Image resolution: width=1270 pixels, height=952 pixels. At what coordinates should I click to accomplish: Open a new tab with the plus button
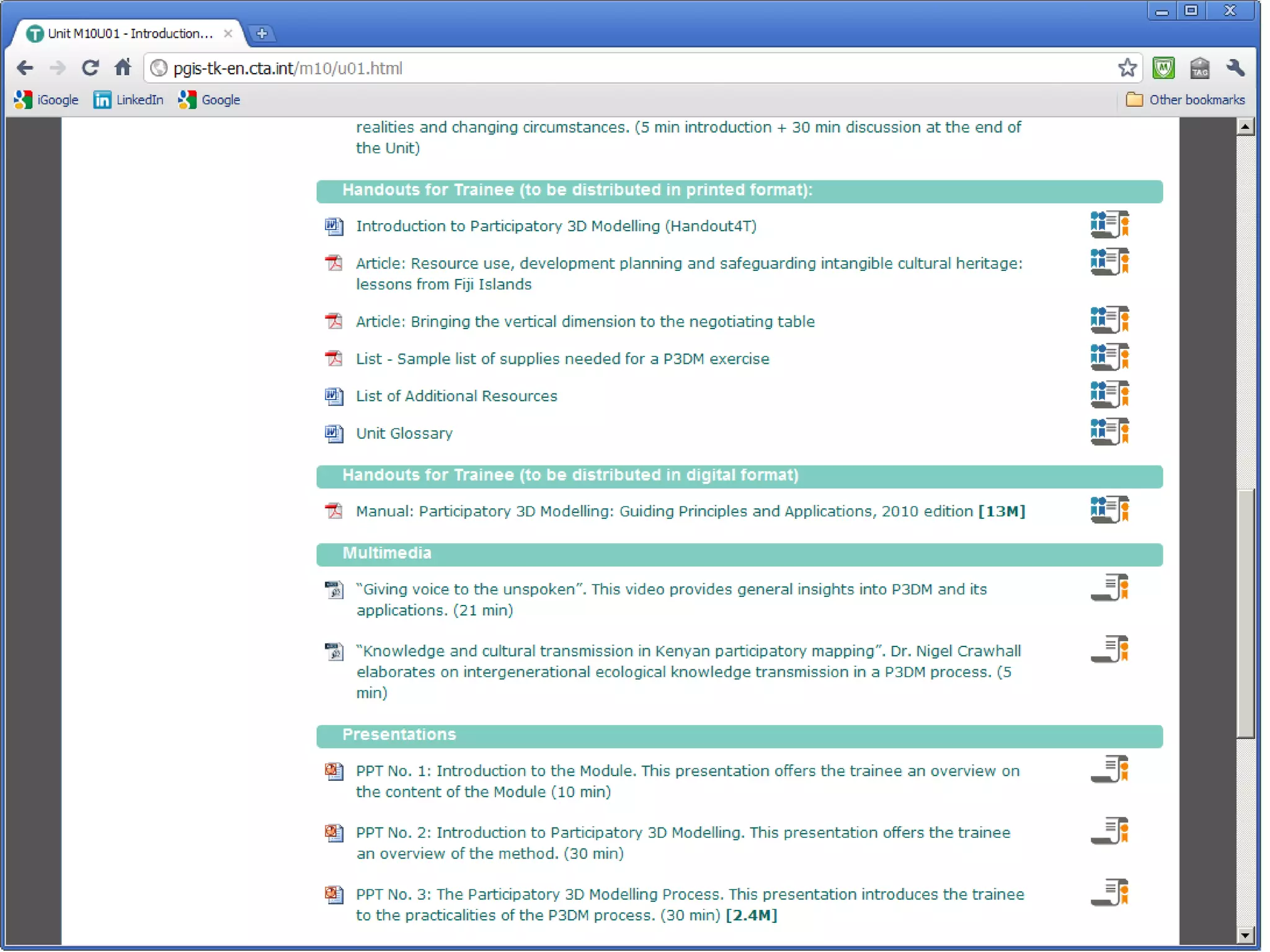click(x=262, y=33)
